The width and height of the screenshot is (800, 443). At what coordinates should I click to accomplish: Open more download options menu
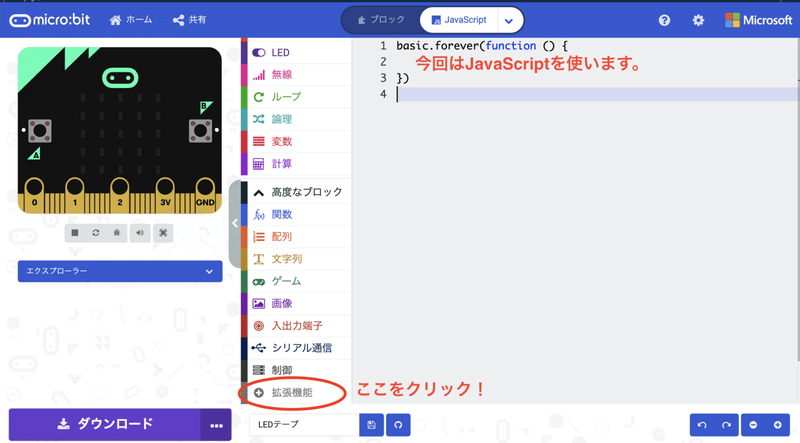pos(216,425)
